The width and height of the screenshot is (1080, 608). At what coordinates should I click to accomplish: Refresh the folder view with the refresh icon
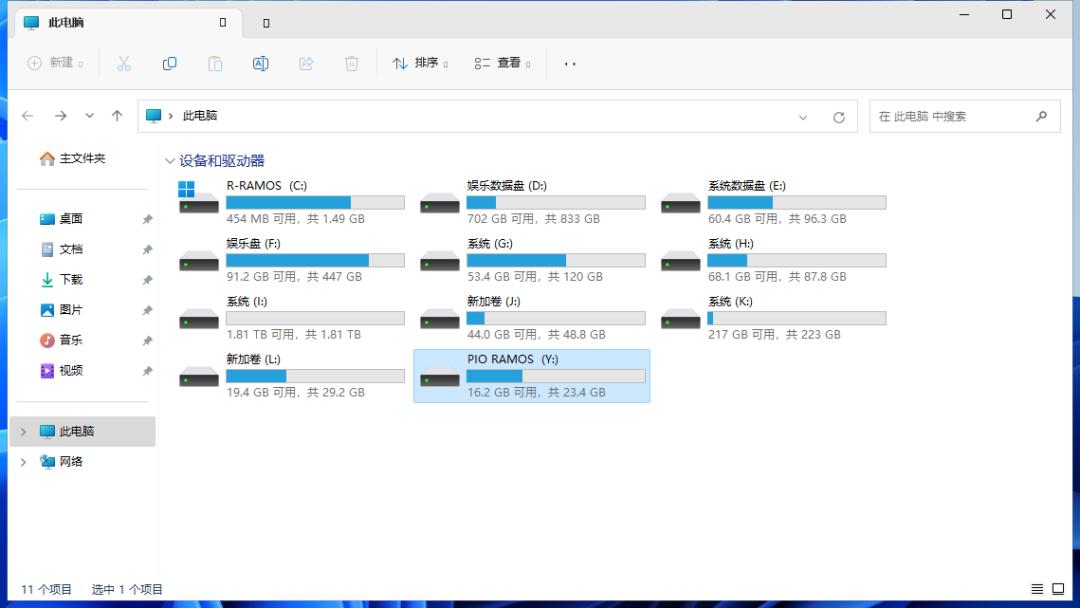tap(839, 116)
